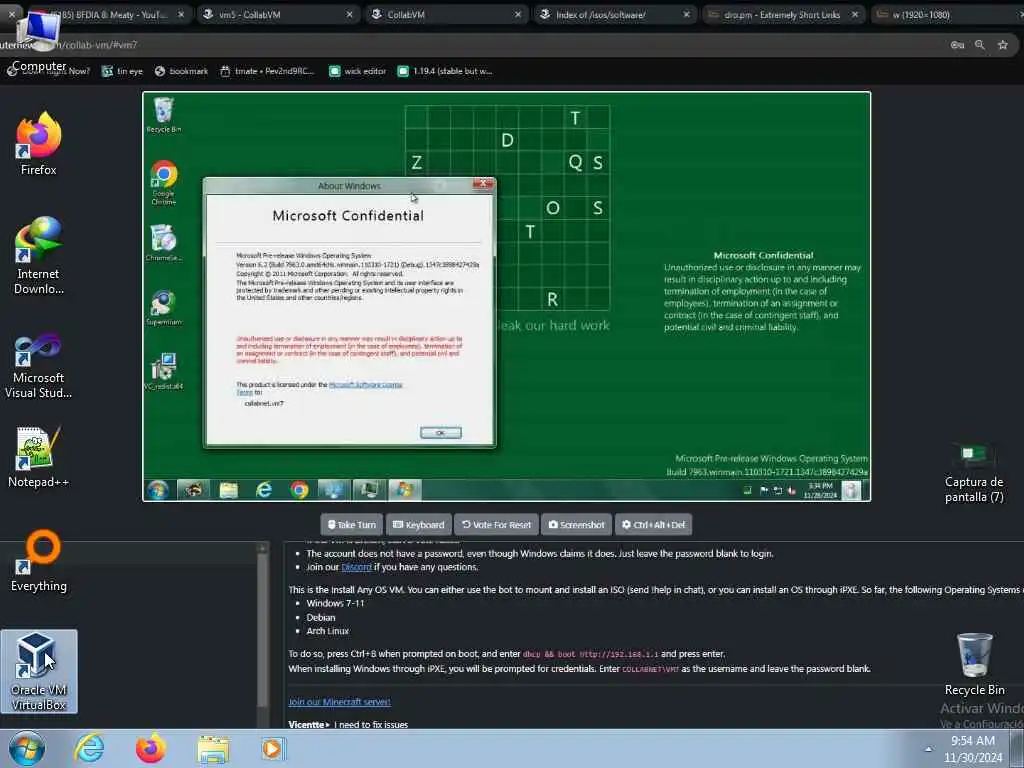Open Internet Download Manager desktop icon
Image resolution: width=1024 pixels, height=768 pixels.
click(x=39, y=255)
